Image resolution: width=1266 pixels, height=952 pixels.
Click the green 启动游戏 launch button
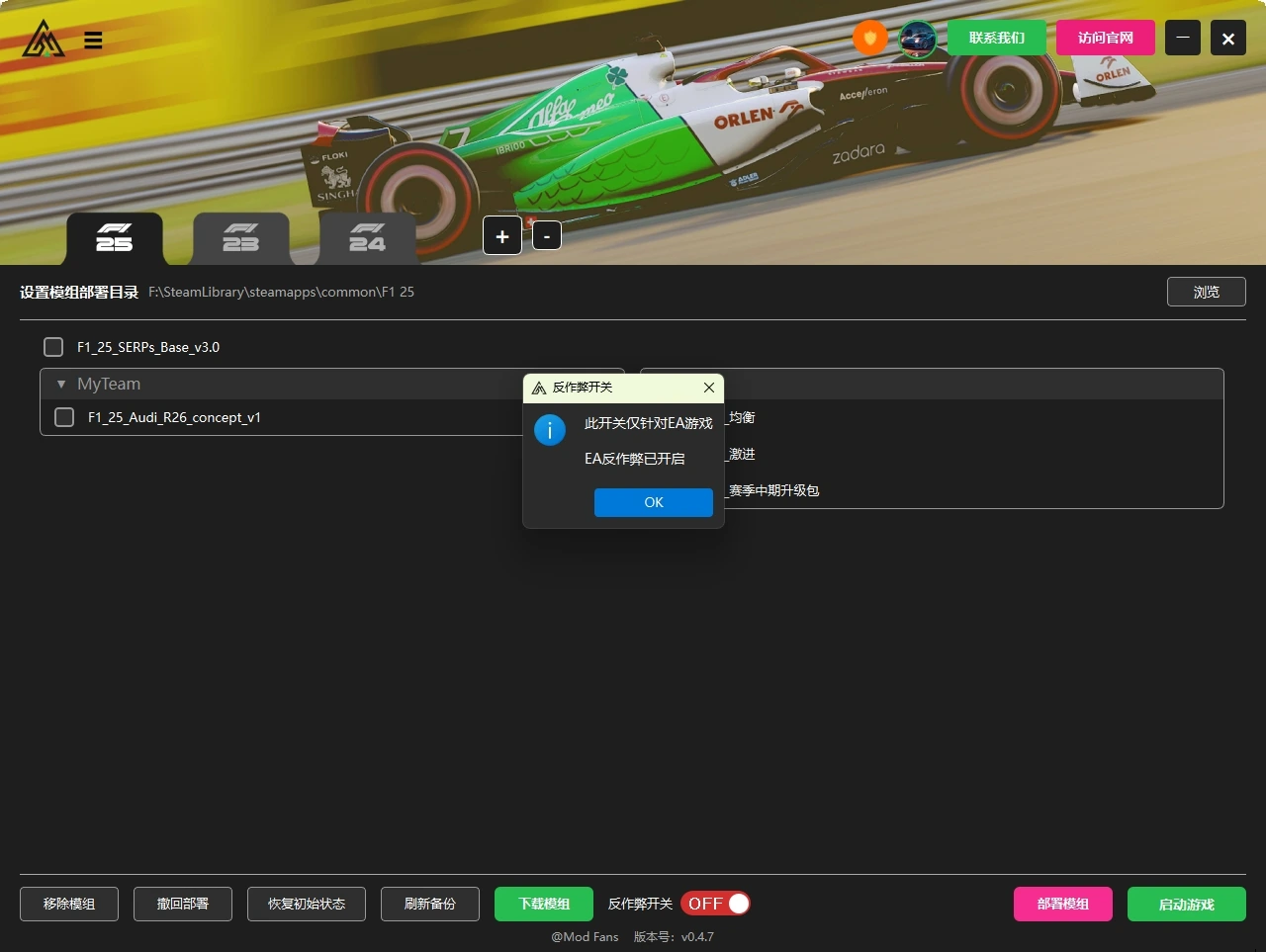[x=1186, y=904]
